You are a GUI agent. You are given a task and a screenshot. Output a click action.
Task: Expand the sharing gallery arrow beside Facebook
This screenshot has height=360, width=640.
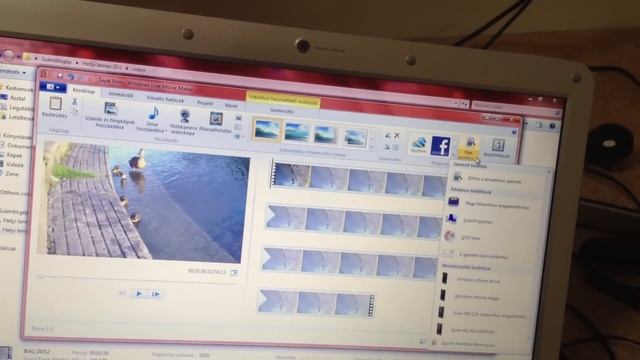pos(454,155)
